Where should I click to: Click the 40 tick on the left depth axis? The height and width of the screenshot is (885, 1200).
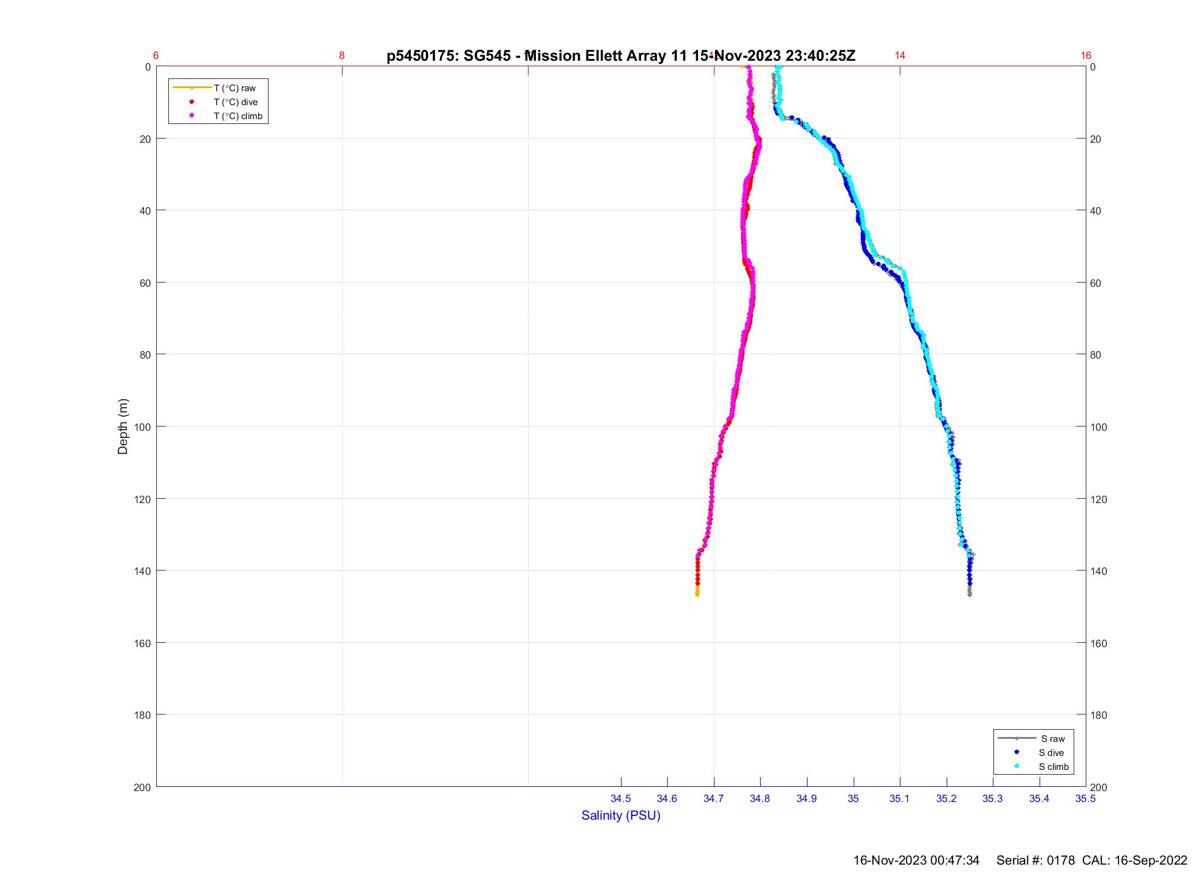[145, 211]
